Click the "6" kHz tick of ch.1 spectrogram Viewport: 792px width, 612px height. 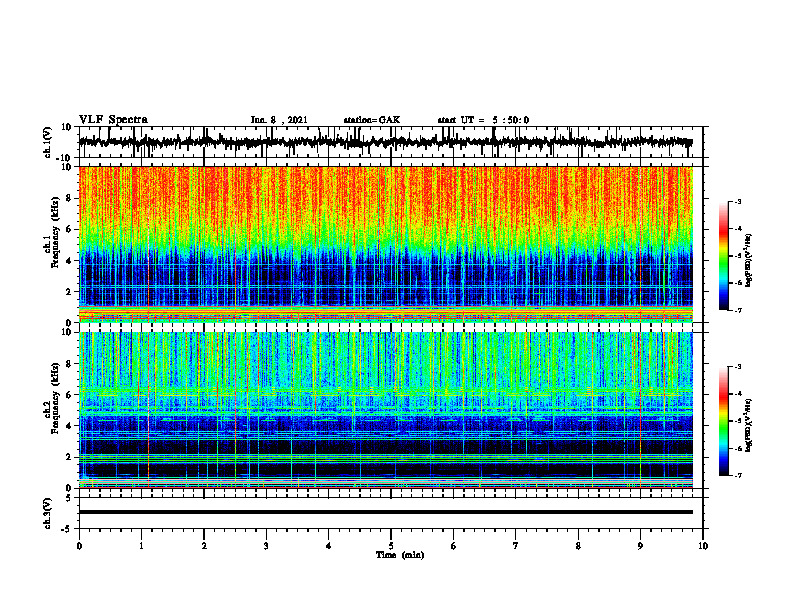70,230
